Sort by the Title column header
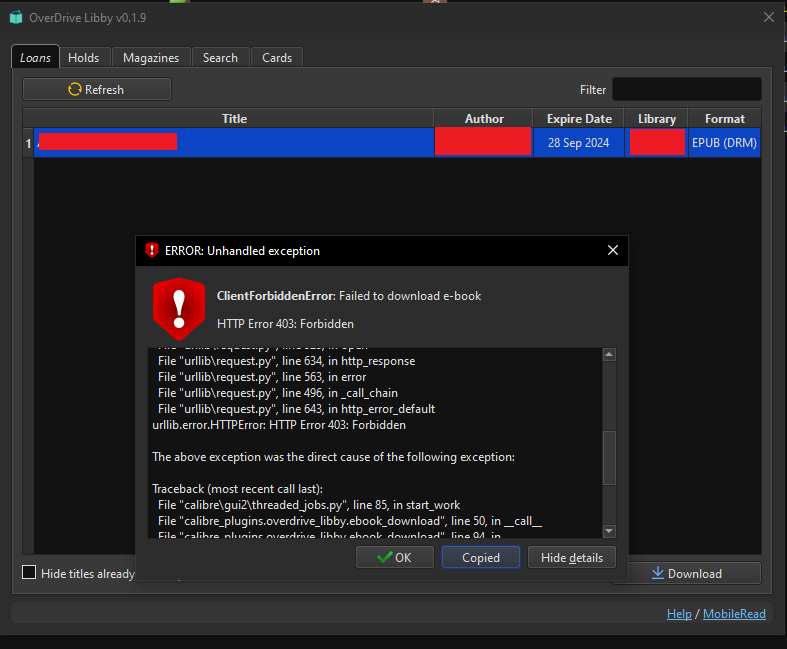787x649 pixels. (x=234, y=119)
